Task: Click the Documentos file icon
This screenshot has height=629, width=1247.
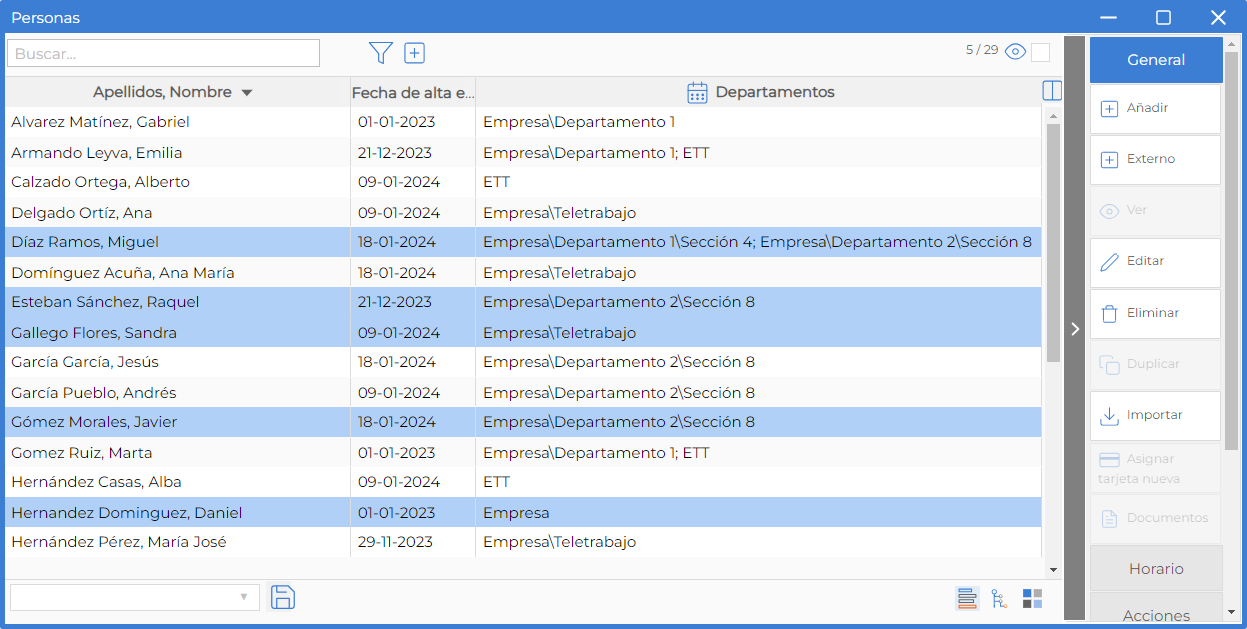Action: pyautogui.click(x=1109, y=518)
